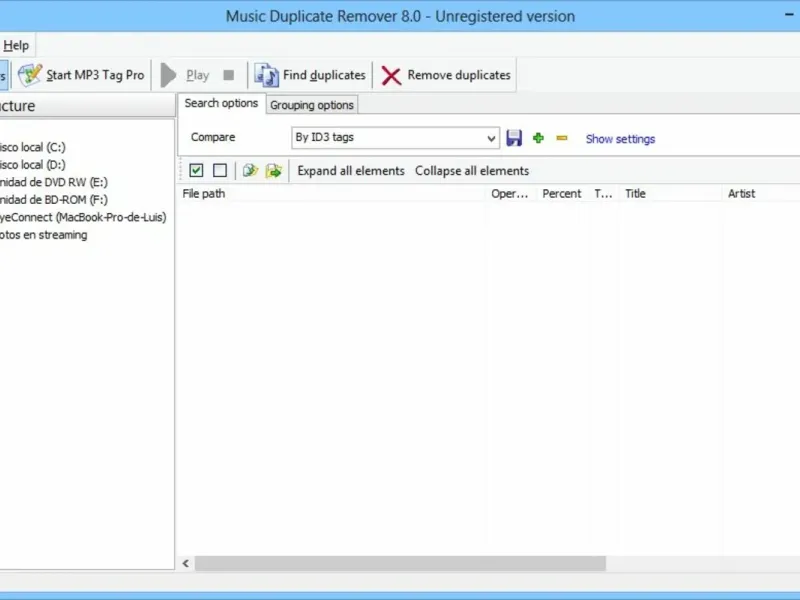The width and height of the screenshot is (800, 600).
Task: Click Find duplicates in the toolbar
Action: click(310, 75)
